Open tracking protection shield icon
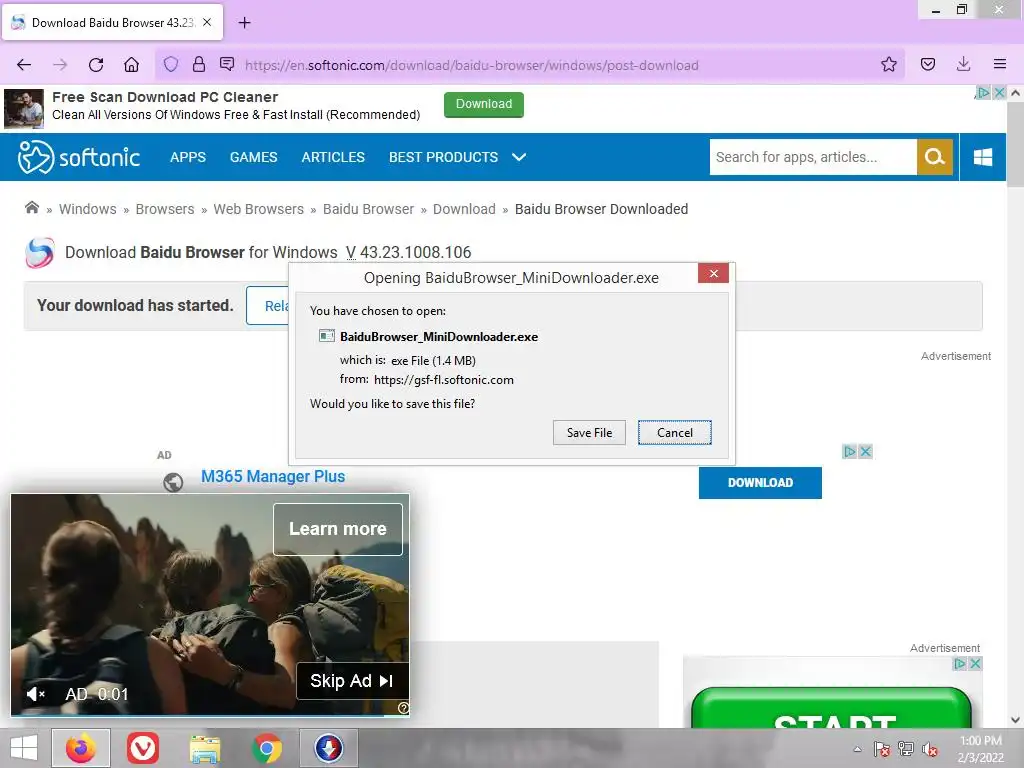1024x768 pixels. point(171,64)
